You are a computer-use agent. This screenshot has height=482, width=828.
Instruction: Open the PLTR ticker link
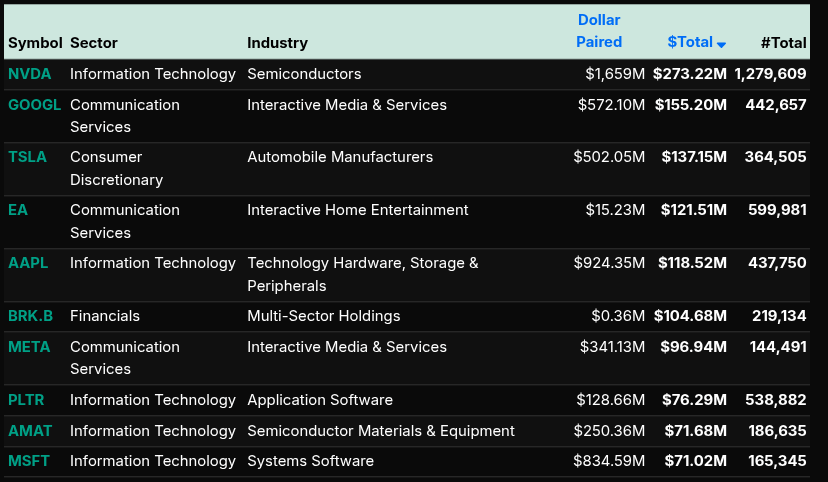coord(26,400)
